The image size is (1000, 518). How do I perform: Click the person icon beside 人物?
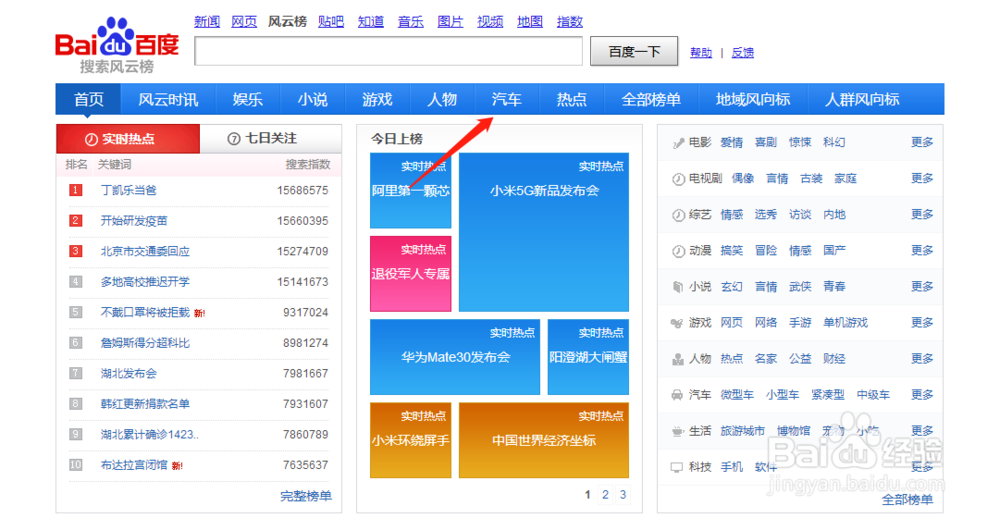pyautogui.click(x=678, y=359)
